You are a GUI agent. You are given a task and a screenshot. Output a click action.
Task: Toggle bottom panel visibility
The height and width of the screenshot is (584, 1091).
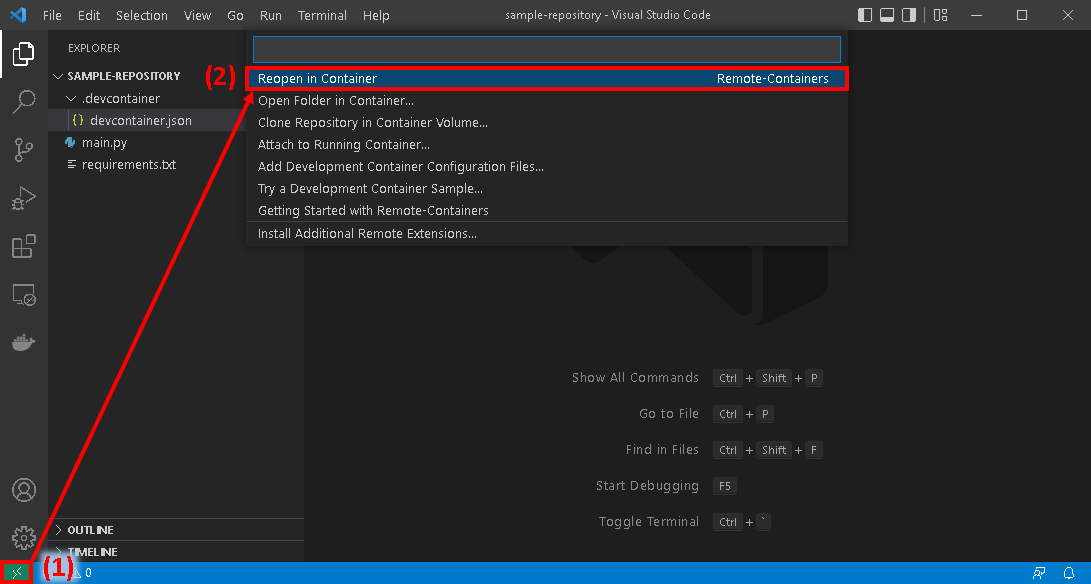(x=887, y=15)
